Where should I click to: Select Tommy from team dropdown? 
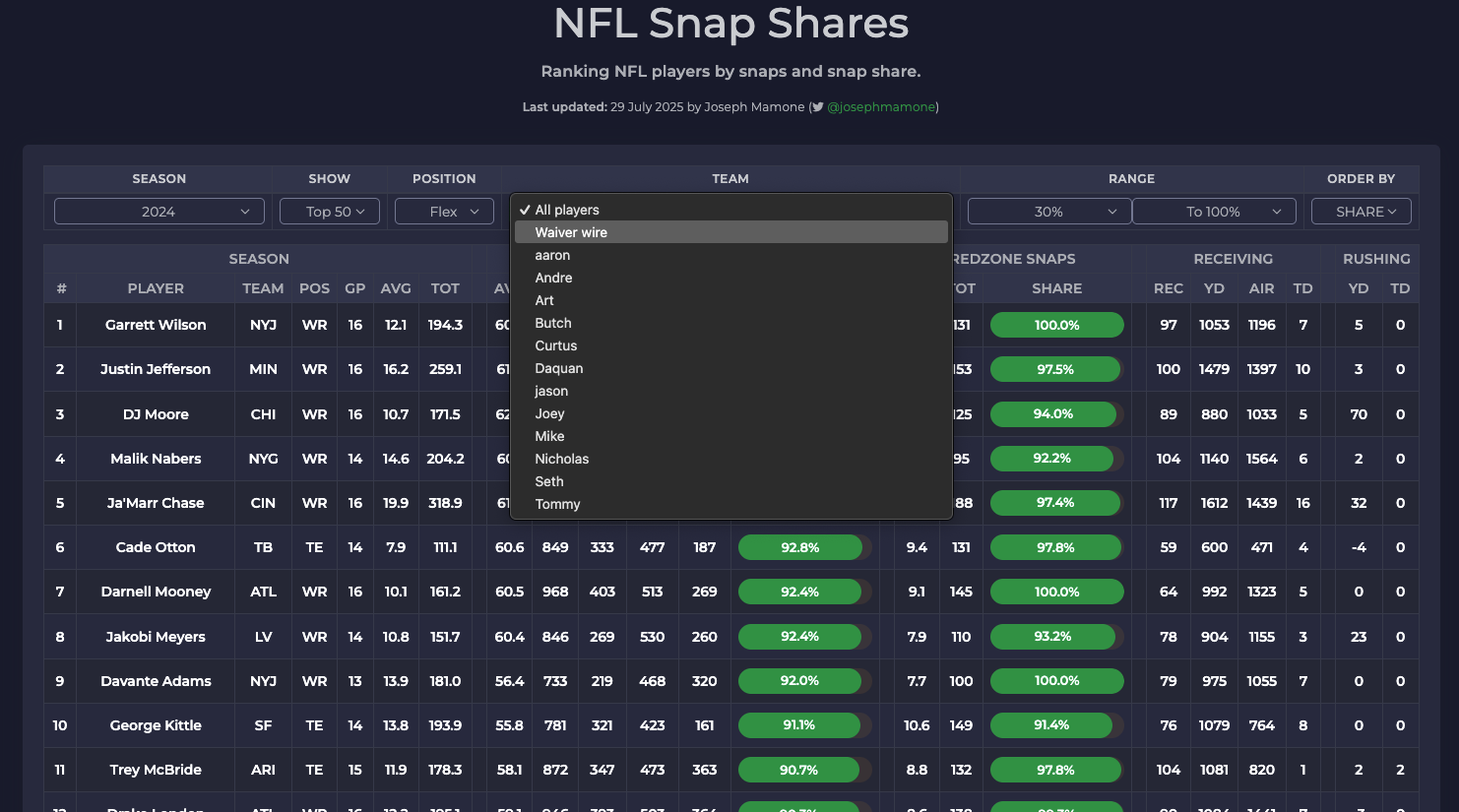tap(731, 504)
